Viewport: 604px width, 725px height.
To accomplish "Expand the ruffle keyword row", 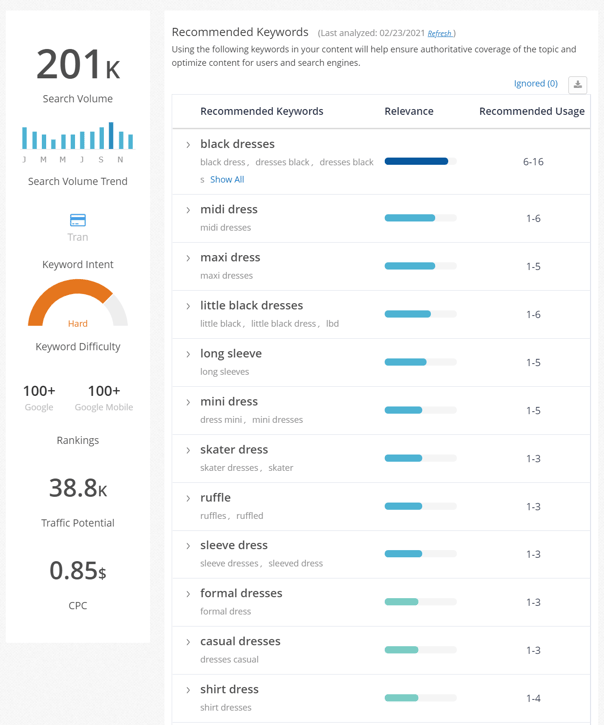I will click(188, 498).
